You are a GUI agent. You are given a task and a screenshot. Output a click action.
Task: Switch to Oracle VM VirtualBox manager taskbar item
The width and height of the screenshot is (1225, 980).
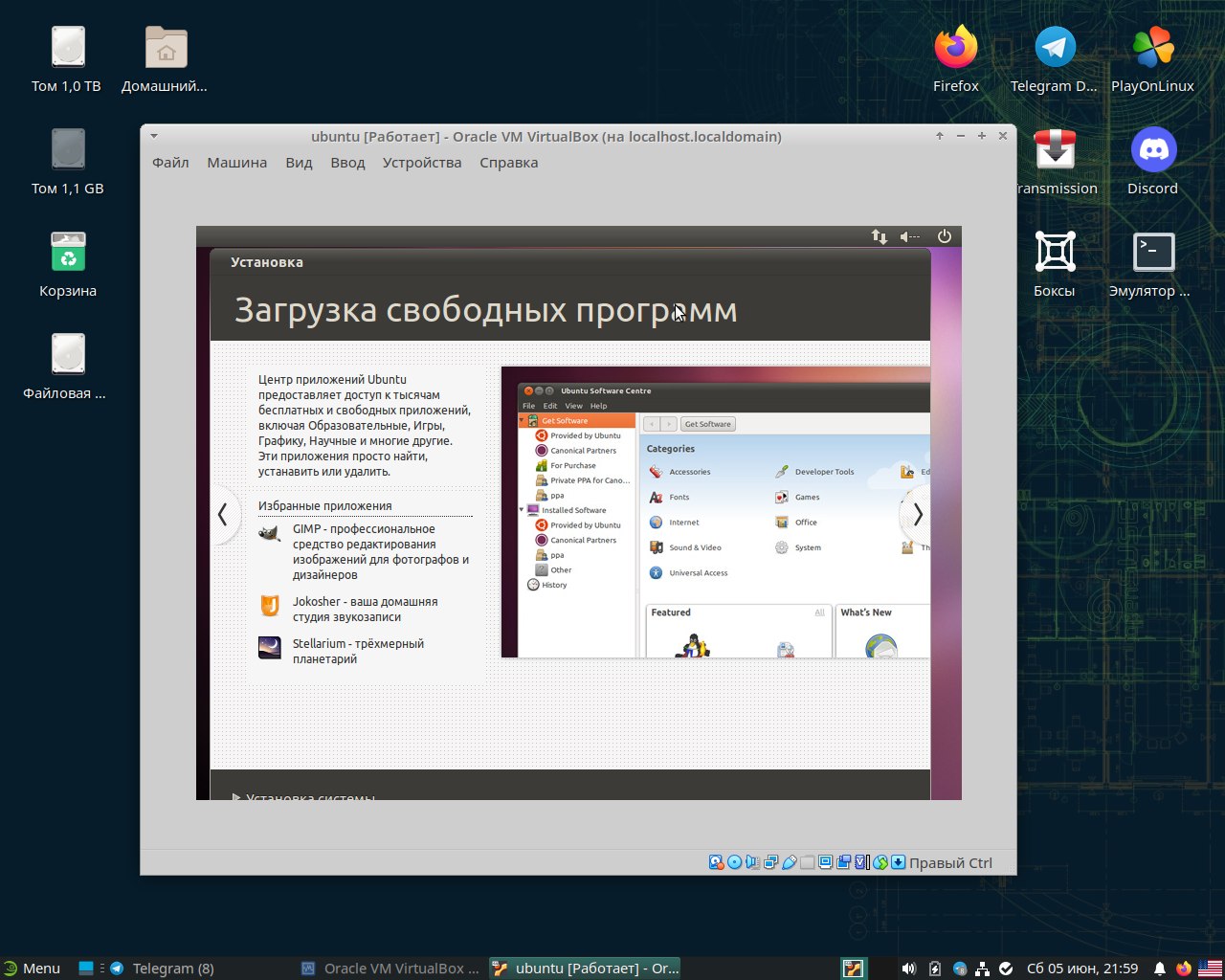pyautogui.click(x=390, y=969)
